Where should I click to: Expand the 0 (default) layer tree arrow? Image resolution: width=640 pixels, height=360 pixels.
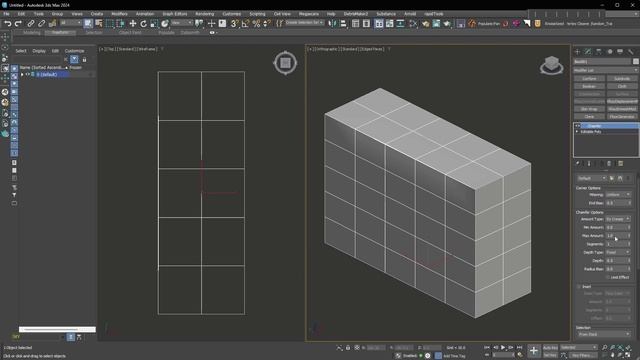coord(22,75)
